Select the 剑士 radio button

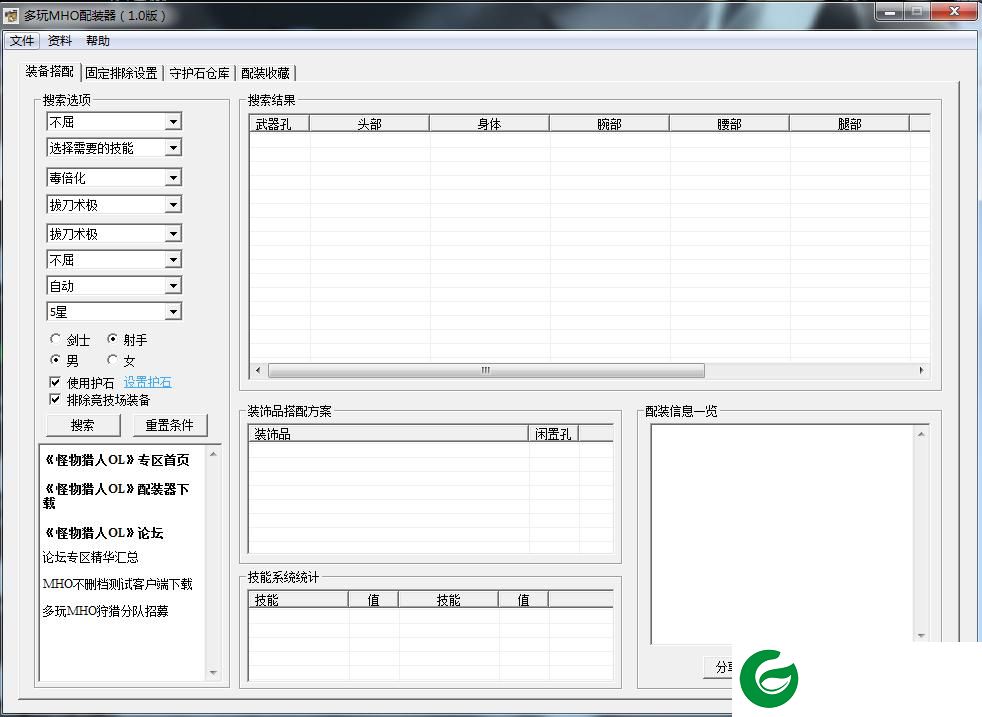[x=55, y=339]
